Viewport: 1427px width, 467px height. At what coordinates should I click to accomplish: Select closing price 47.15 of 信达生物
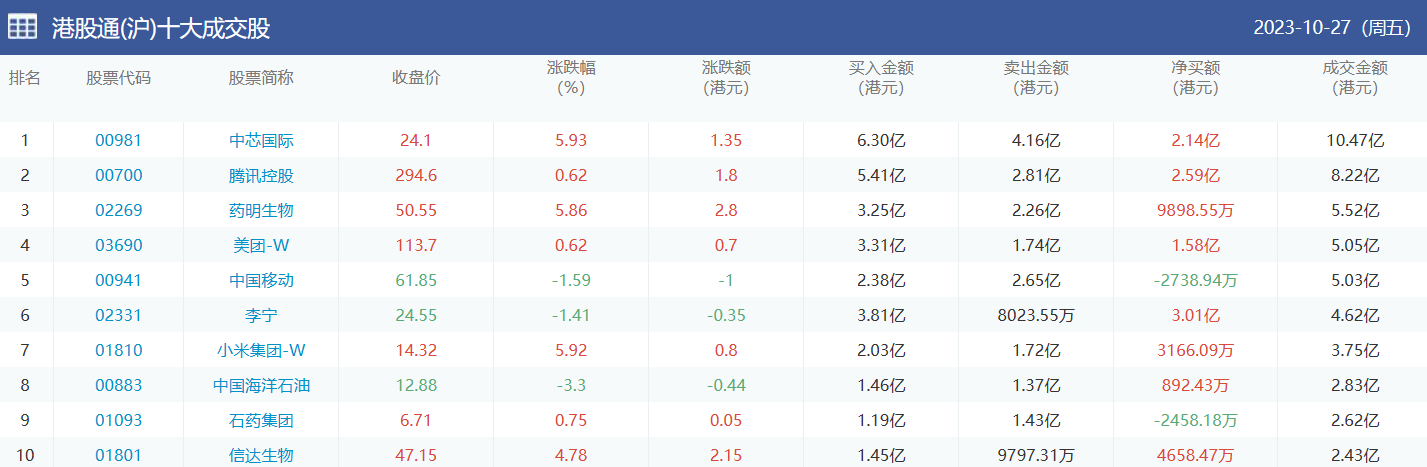(x=415, y=456)
